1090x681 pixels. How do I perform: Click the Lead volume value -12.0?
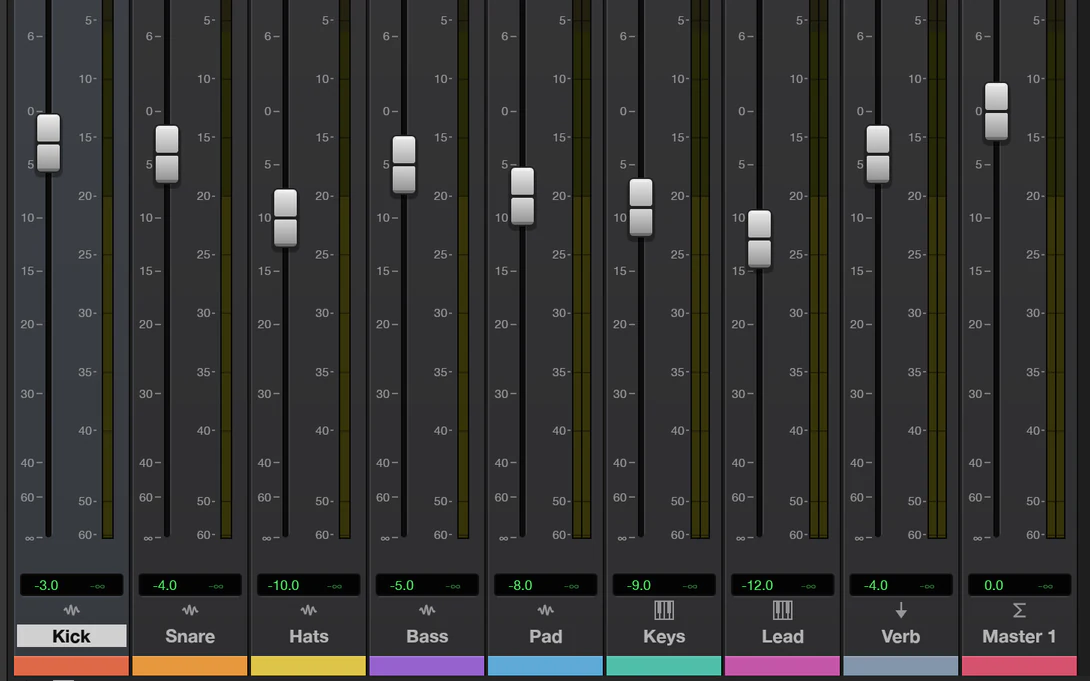click(758, 585)
